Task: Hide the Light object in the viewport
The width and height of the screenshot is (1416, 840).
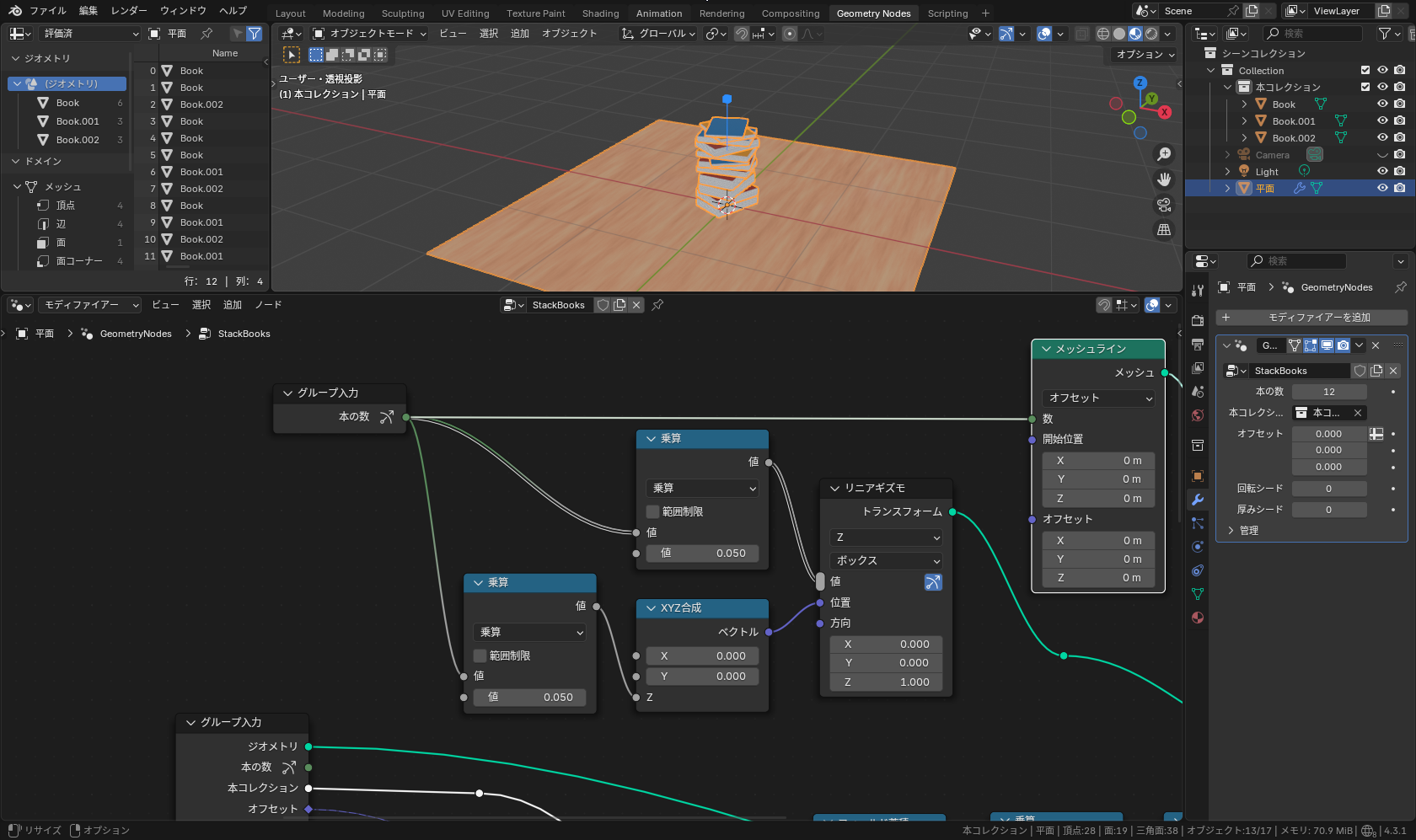Action: (1382, 171)
